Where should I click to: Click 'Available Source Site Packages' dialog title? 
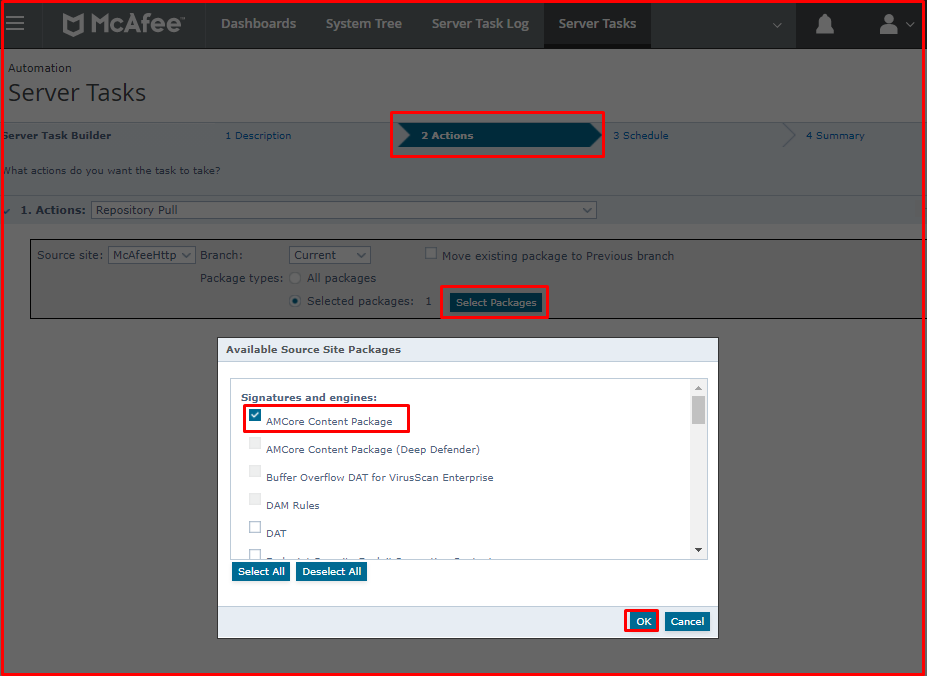pos(313,350)
